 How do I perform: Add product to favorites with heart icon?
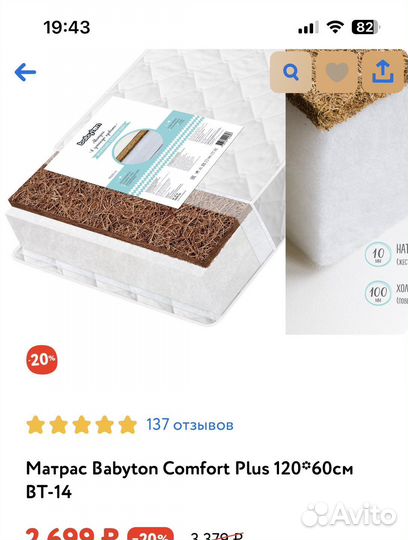[x=337, y=72]
